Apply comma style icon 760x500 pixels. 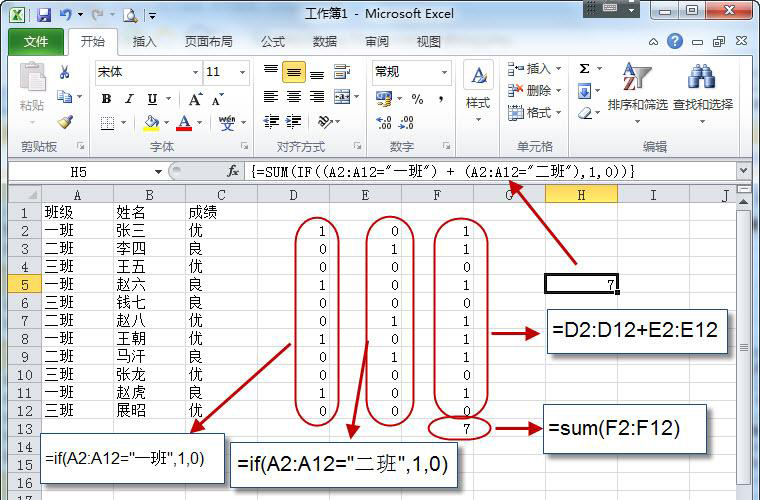click(x=441, y=99)
